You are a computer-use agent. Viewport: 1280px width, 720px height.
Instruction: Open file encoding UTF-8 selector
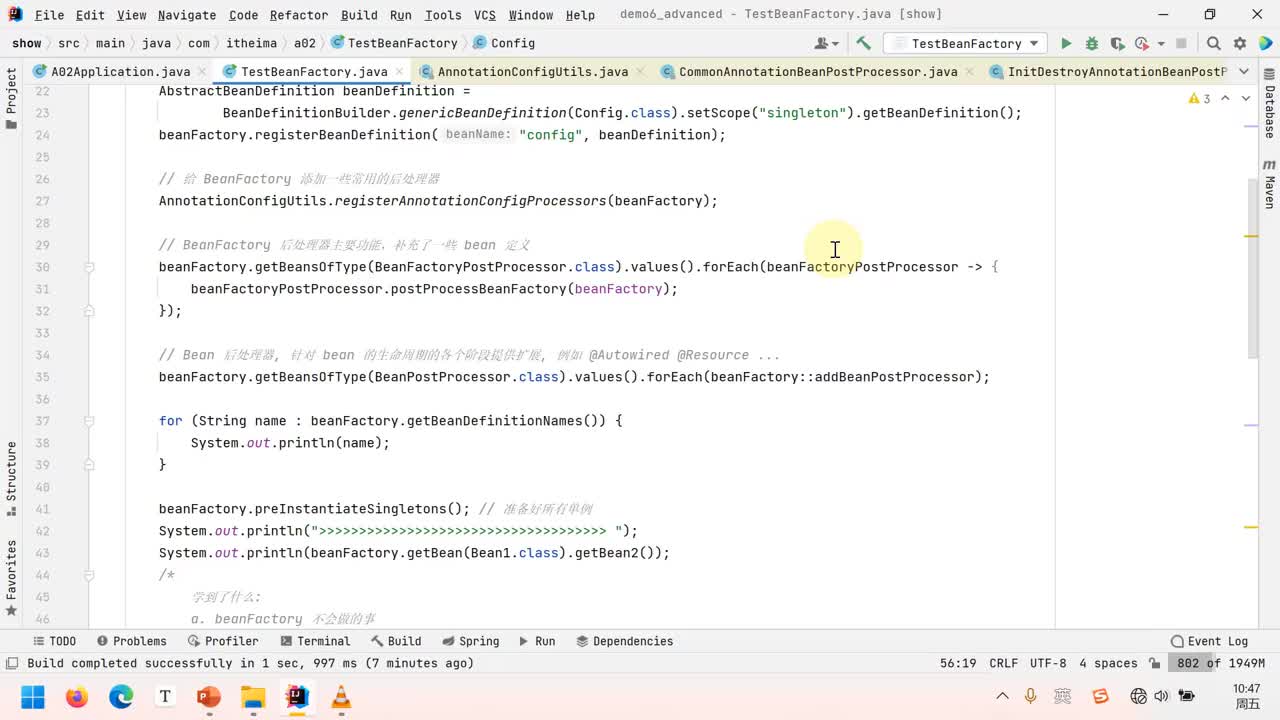(x=1048, y=663)
